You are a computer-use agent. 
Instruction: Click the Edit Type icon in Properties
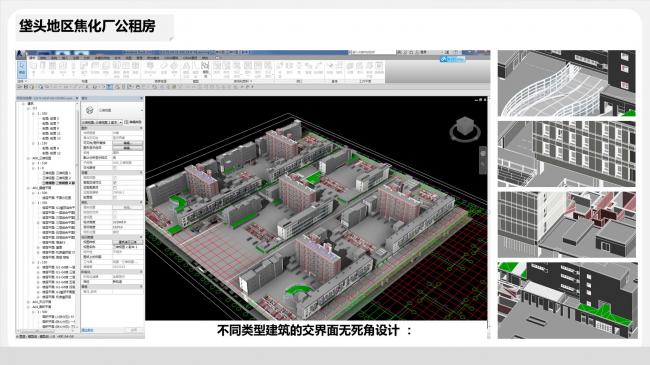coord(126,122)
